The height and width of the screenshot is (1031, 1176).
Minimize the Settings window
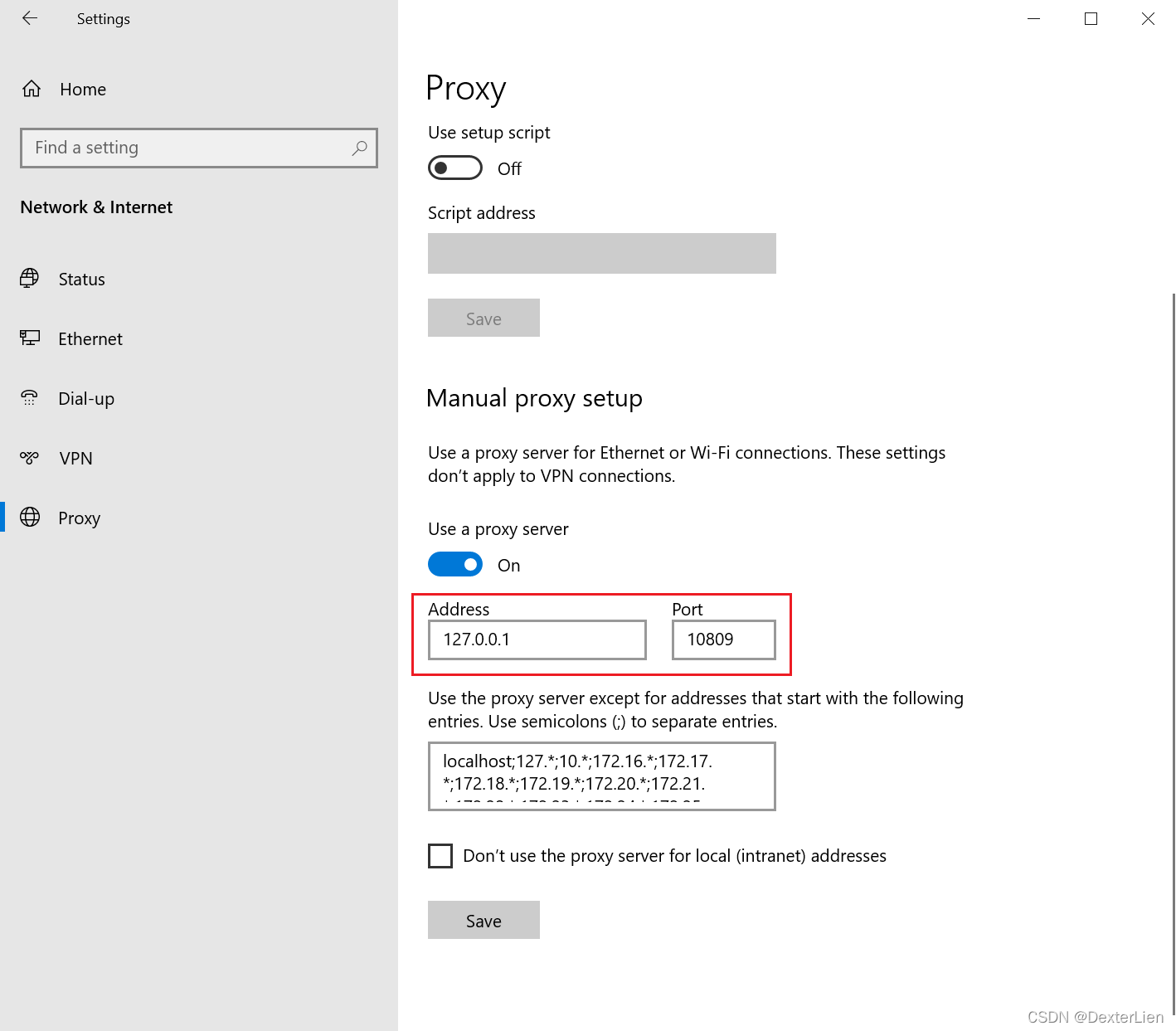[1033, 18]
